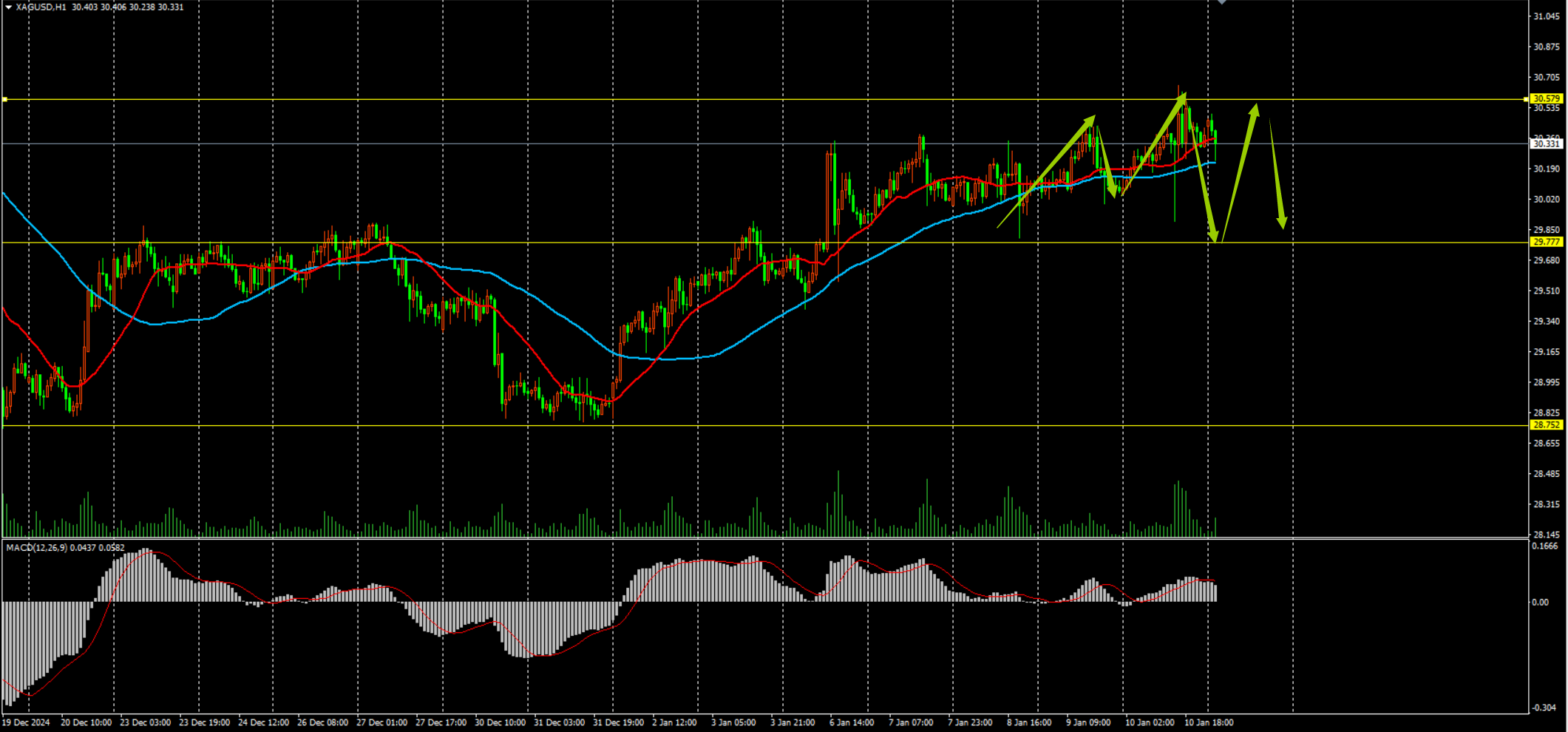Click the yellow 28.752 price label
1568x732 pixels.
(1547, 425)
